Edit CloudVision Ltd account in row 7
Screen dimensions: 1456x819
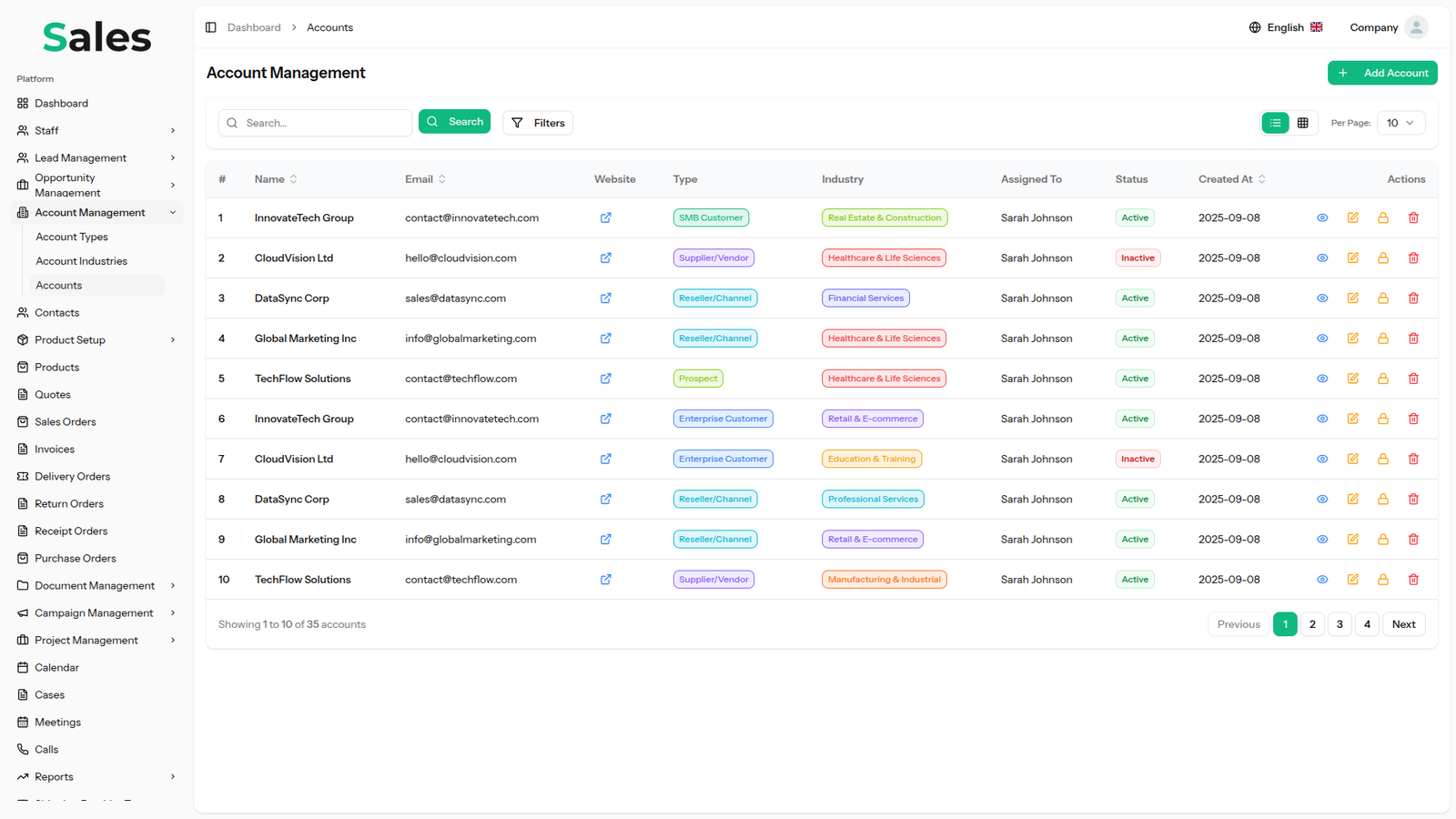point(1352,460)
